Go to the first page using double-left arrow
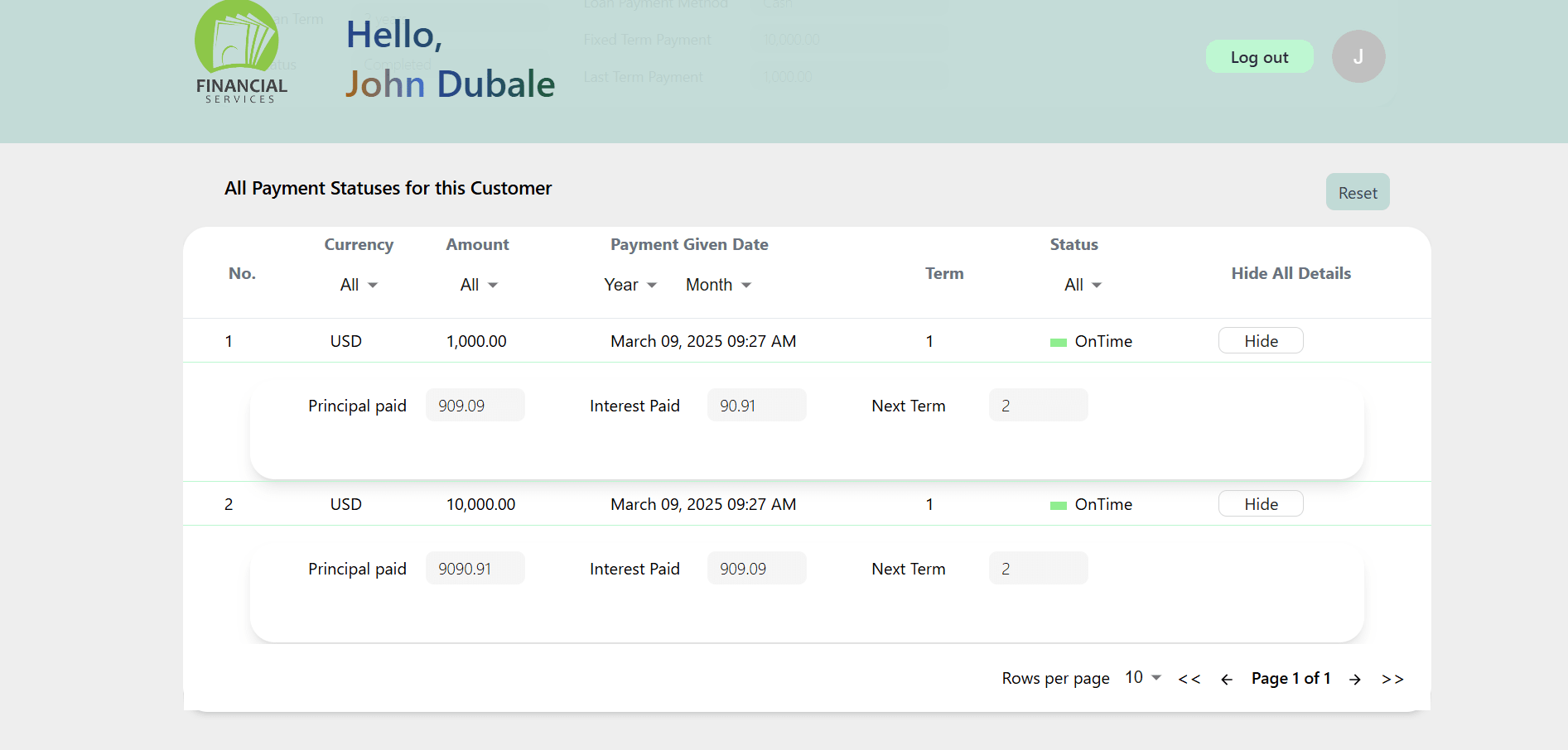Image resolution: width=1568 pixels, height=750 pixels. (x=1189, y=678)
